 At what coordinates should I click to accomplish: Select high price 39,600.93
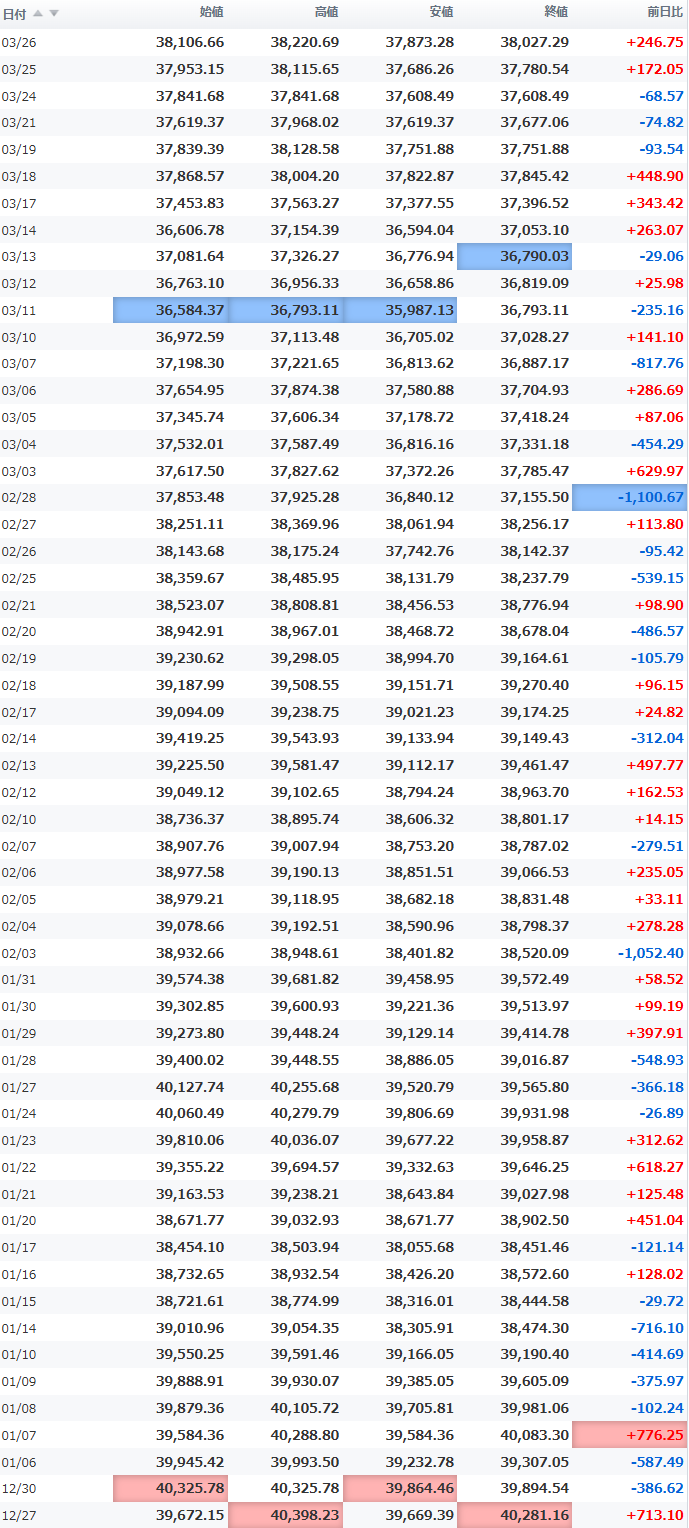pos(305,1006)
